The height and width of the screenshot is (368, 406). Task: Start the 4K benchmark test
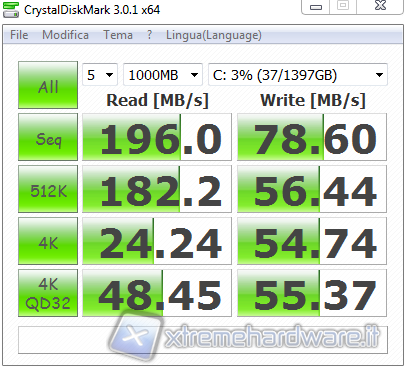click(48, 241)
